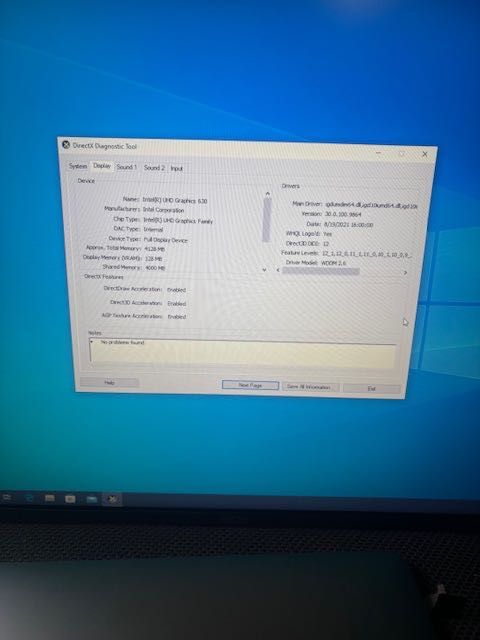Switch to the Input tab
The image size is (480, 640).
(176, 169)
